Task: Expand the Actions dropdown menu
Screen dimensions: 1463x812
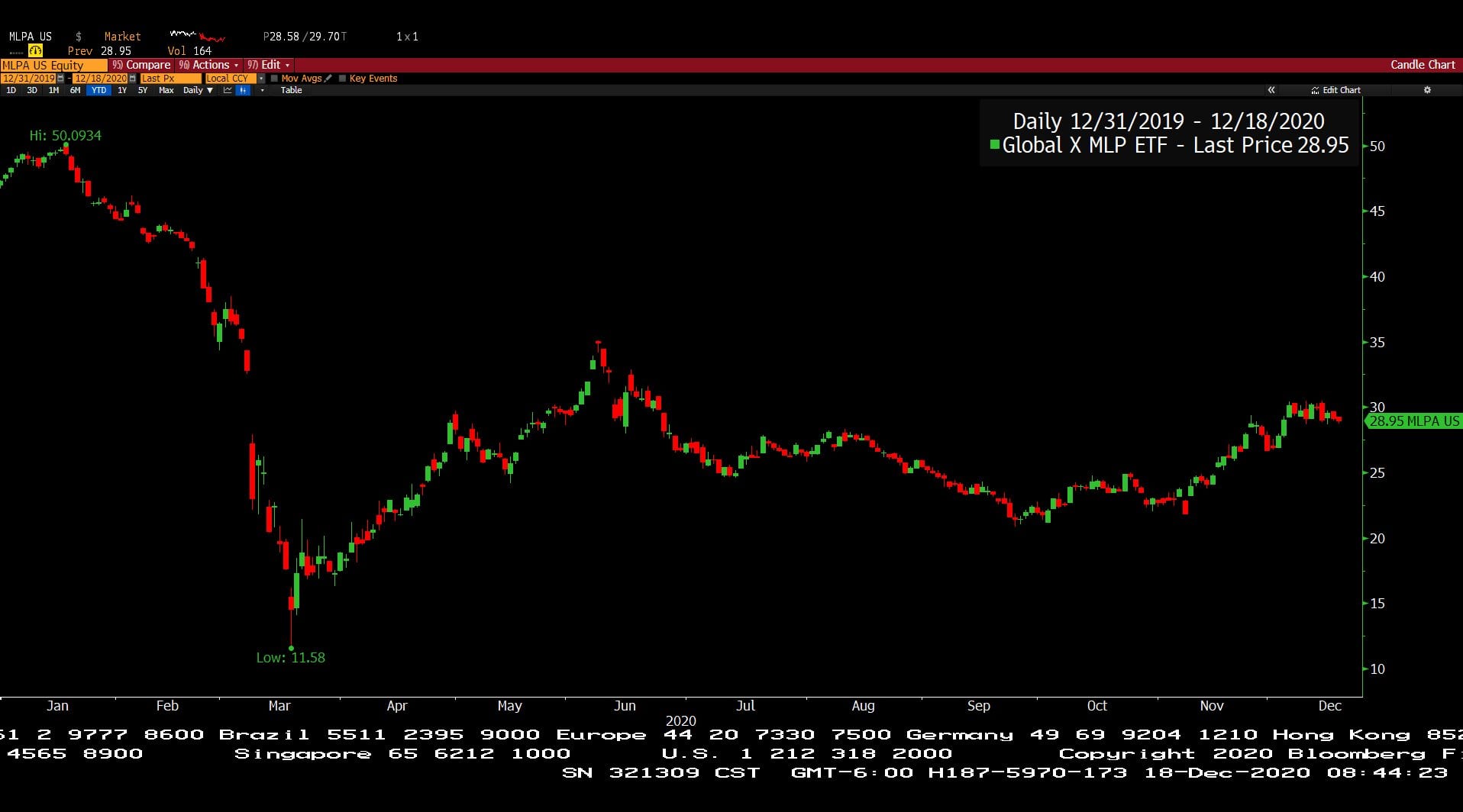Action: (x=208, y=65)
